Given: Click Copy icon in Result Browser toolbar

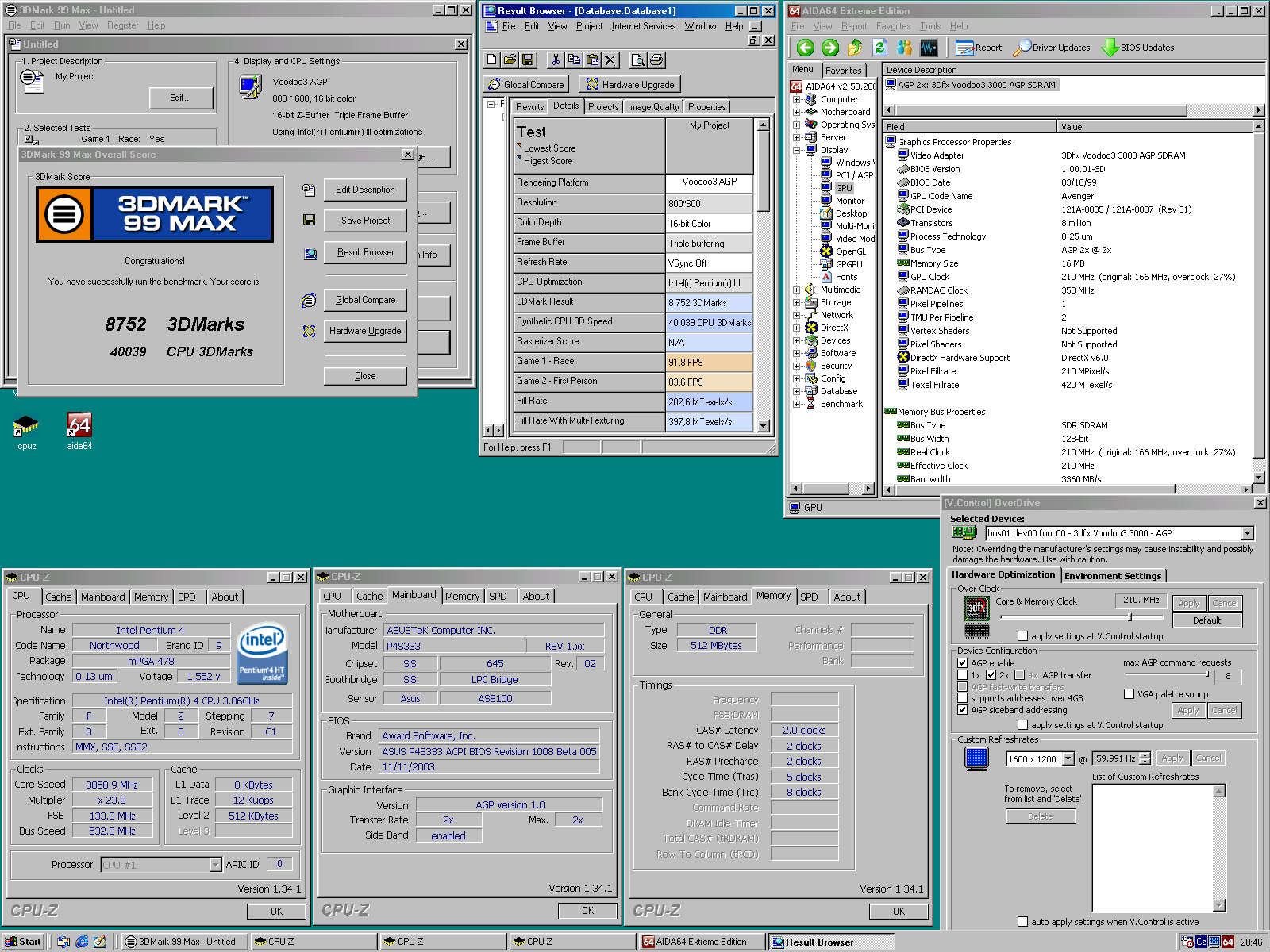Looking at the screenshot, I should (x=574, y=59).
